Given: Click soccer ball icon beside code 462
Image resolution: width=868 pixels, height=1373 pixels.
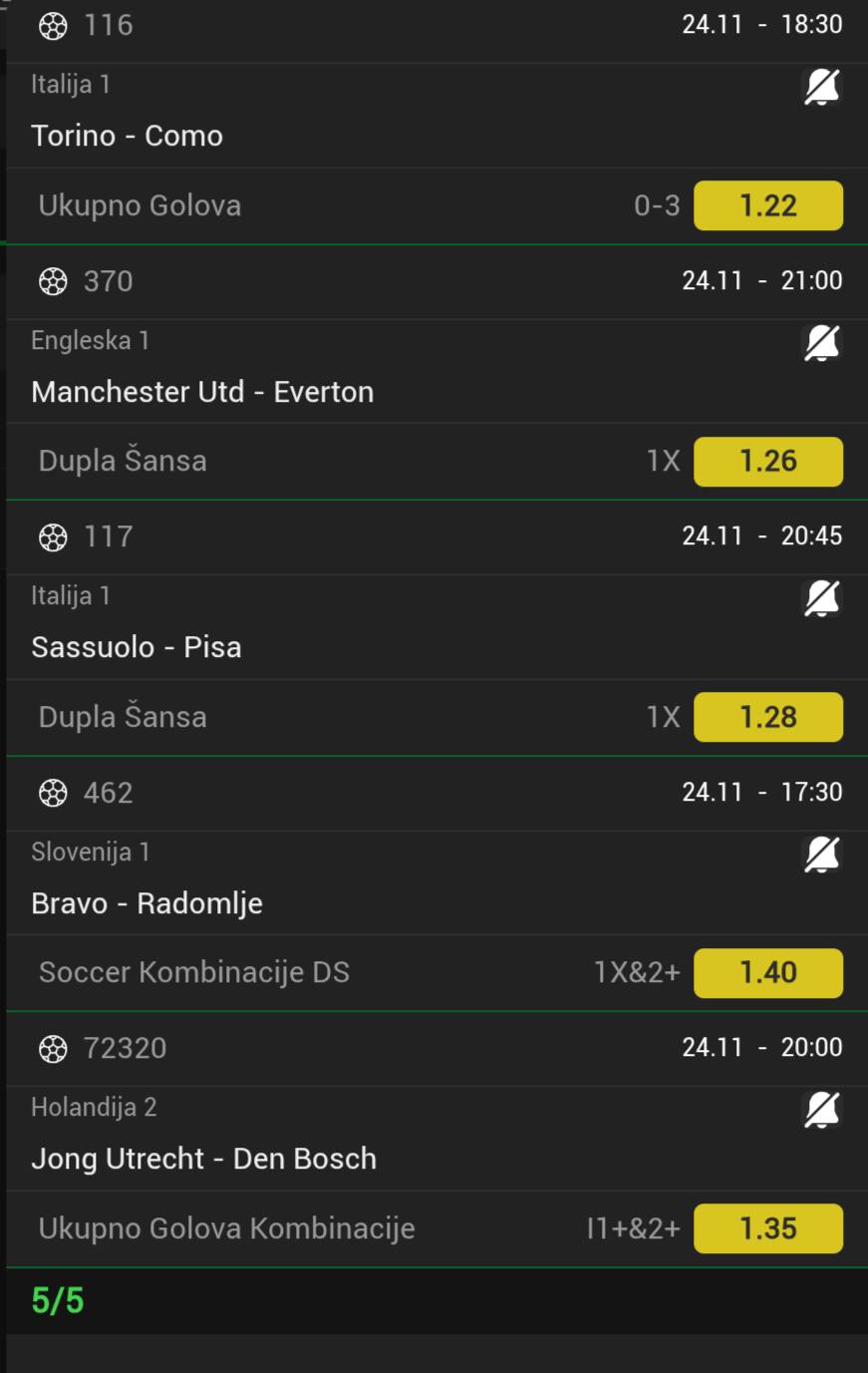Looking at the screenshot, I should [x=53, y=794].
